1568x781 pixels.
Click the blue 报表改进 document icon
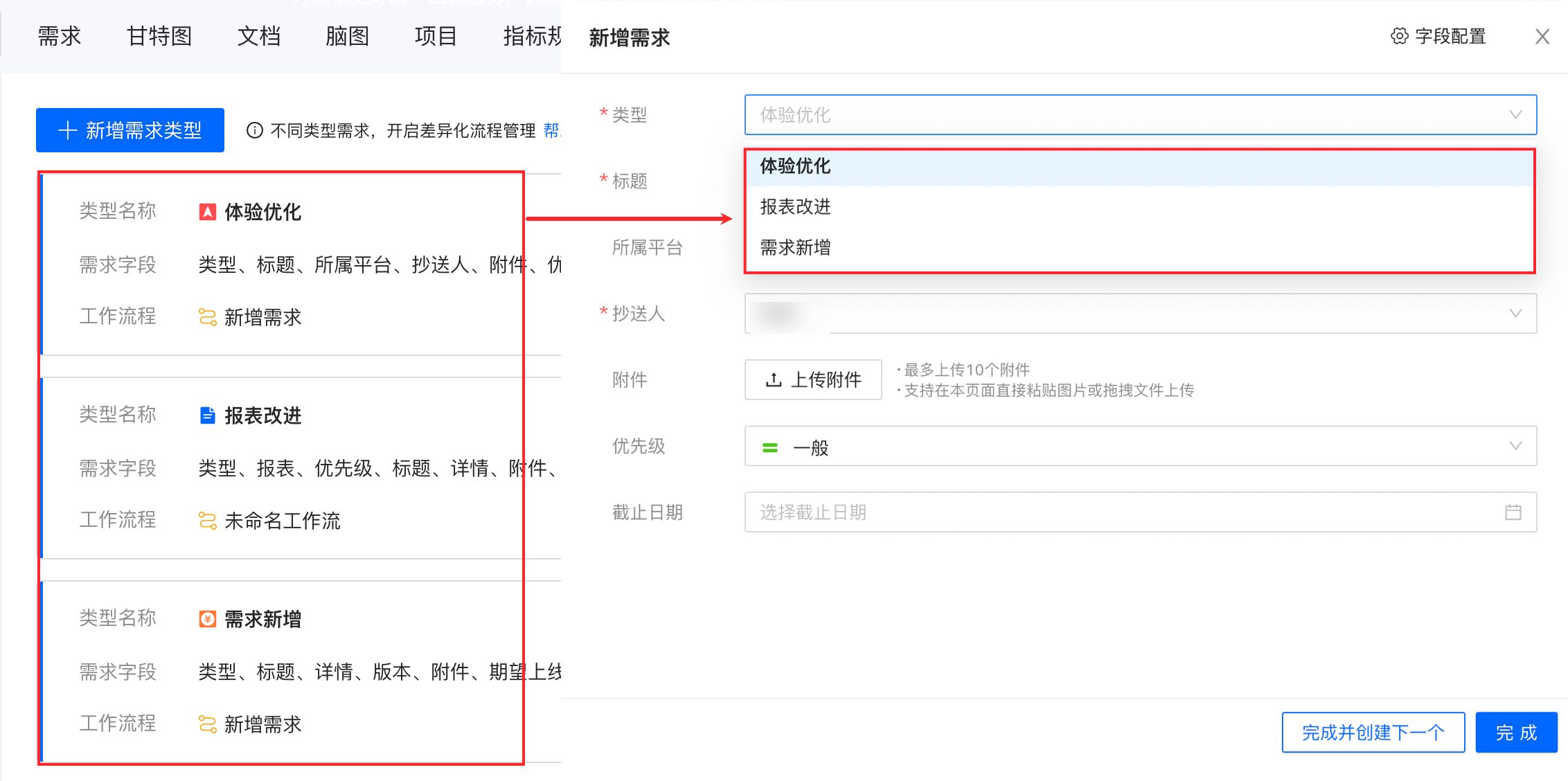tap(207, 415)
